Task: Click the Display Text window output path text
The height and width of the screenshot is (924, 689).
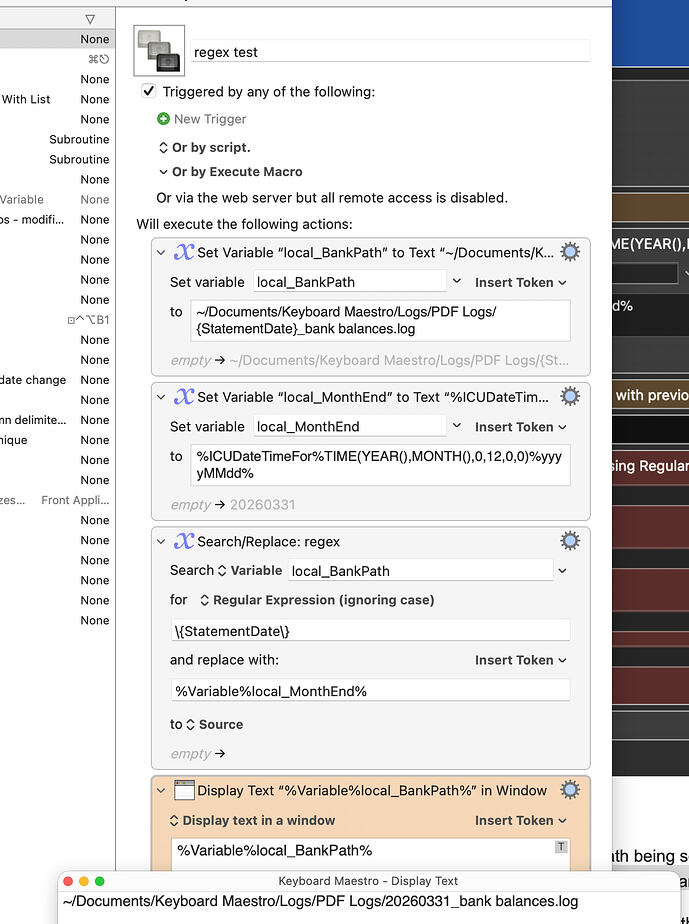Action: click(x=320, y=901)
